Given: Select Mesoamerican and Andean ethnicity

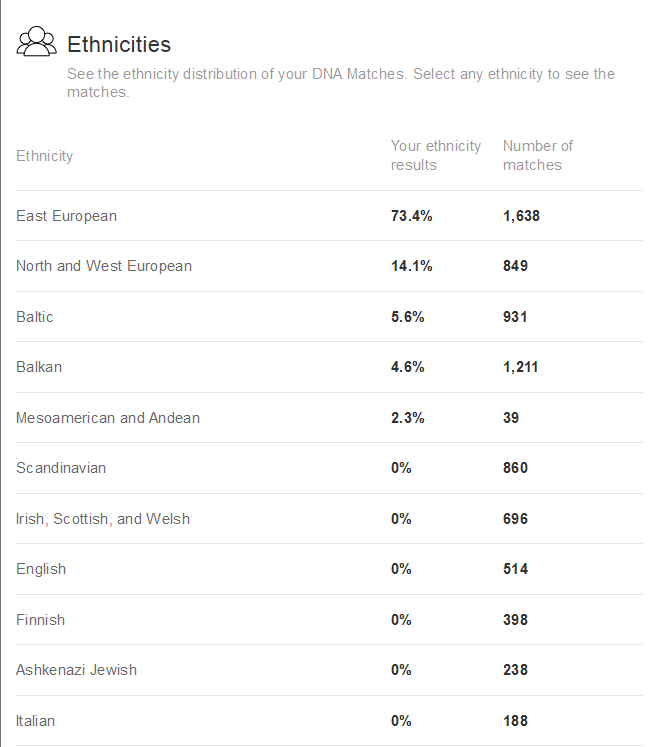Looking at the screenshot, I should click(108, 418).
